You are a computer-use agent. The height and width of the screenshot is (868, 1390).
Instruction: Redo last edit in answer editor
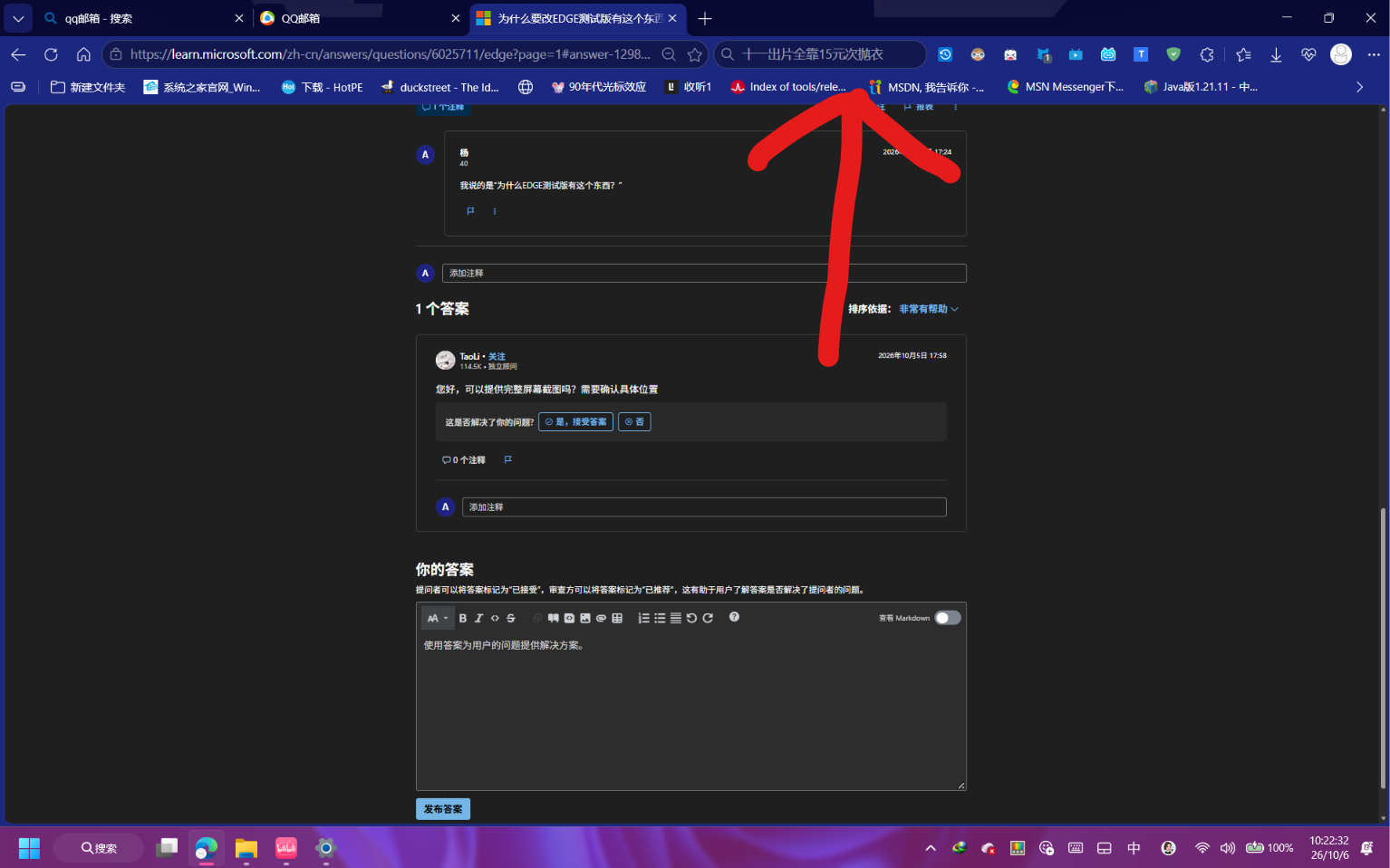coord(708,618)
